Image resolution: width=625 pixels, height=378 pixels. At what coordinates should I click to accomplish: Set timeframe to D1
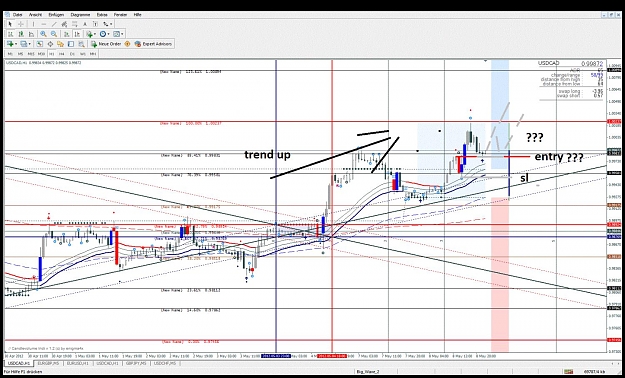[x=72, y=54]
